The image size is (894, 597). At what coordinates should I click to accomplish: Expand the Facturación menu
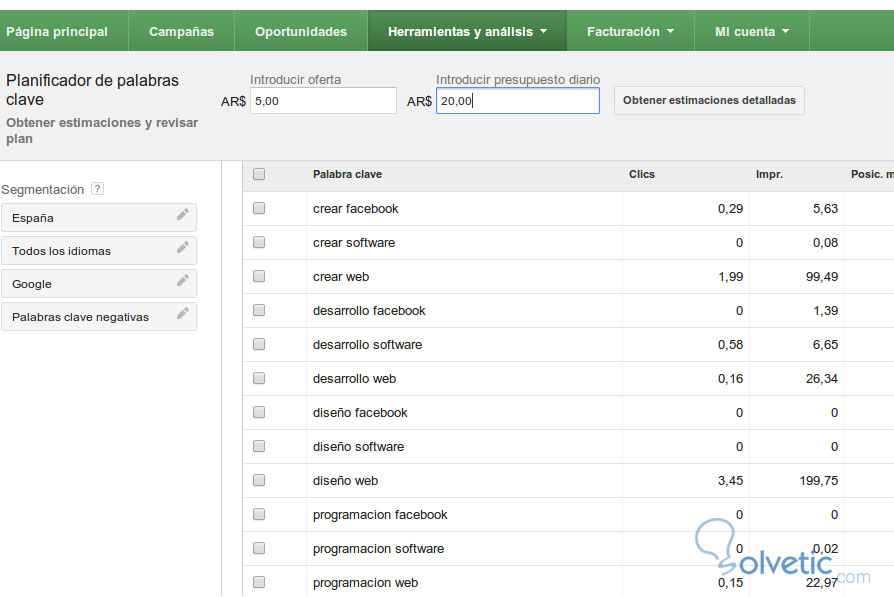(630, 31)
